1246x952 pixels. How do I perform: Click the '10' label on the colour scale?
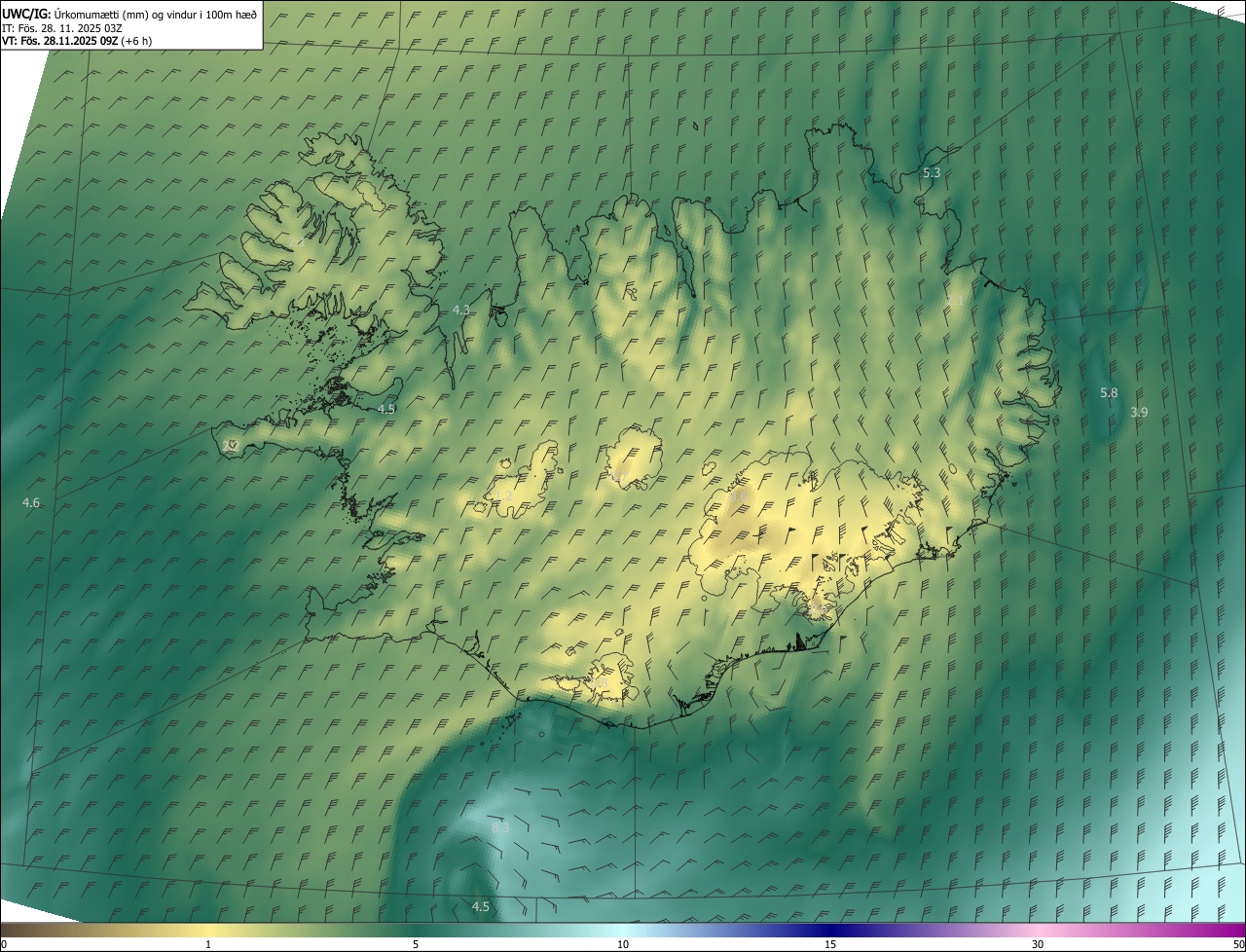tap(623, 945)
